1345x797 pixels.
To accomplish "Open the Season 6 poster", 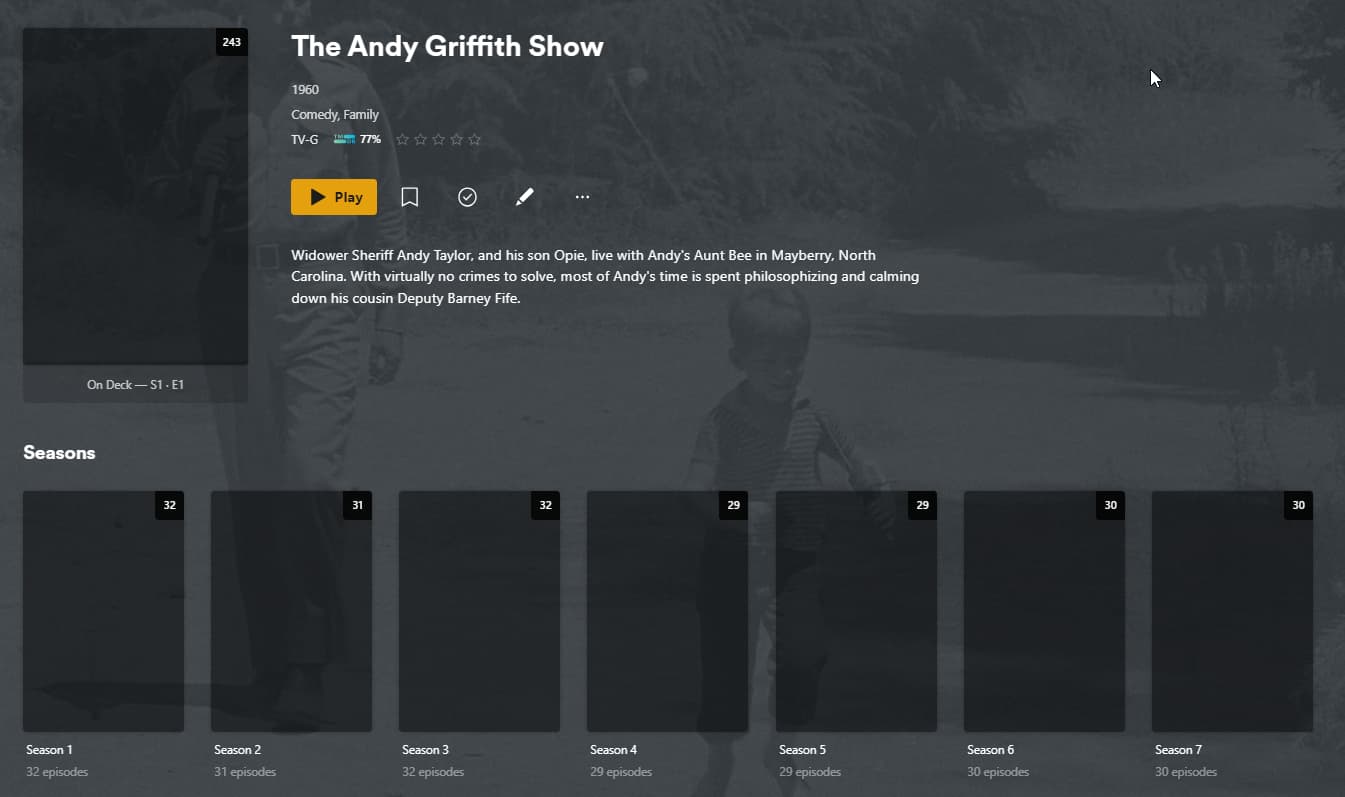I will point(1044,611).
